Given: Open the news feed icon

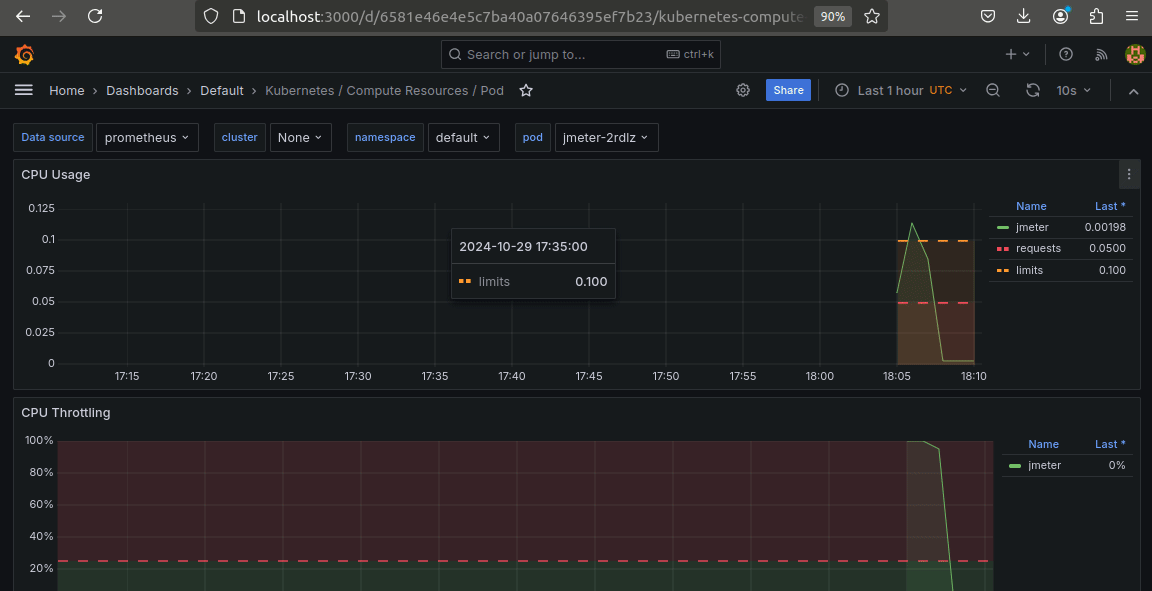Looking at the screenshot, I should 1101,55.
